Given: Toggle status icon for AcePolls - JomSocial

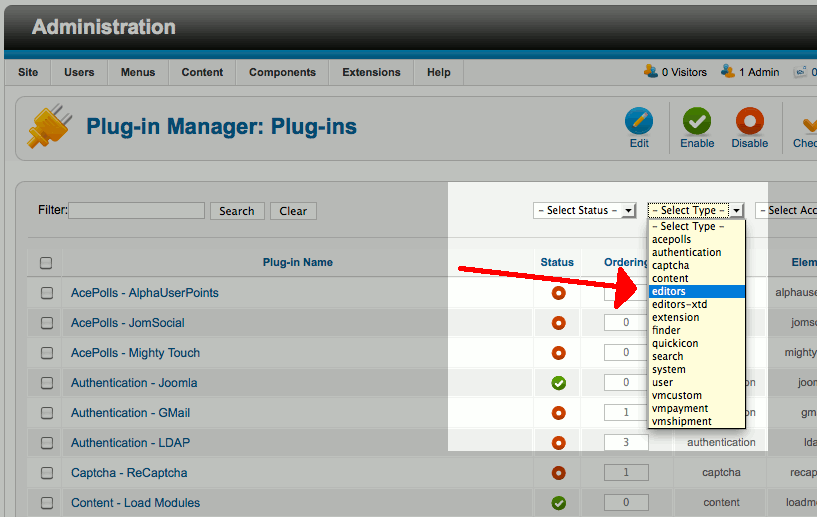Looking at the screenshot, I should 559,323.
